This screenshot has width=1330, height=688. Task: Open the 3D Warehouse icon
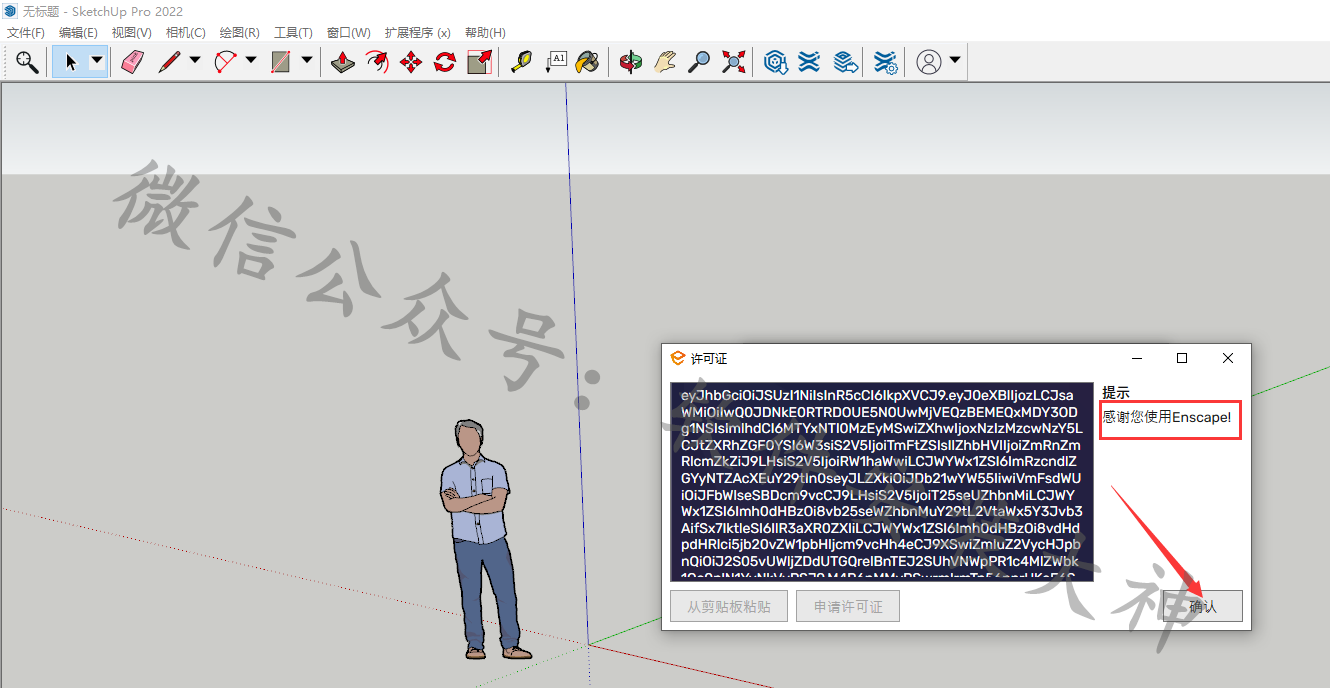[x=775, y=62]
